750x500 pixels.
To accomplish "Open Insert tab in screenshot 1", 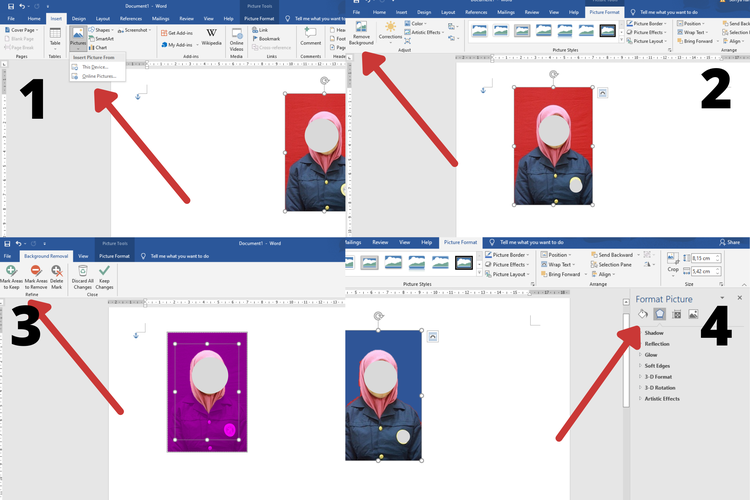I will pos(56,19).
